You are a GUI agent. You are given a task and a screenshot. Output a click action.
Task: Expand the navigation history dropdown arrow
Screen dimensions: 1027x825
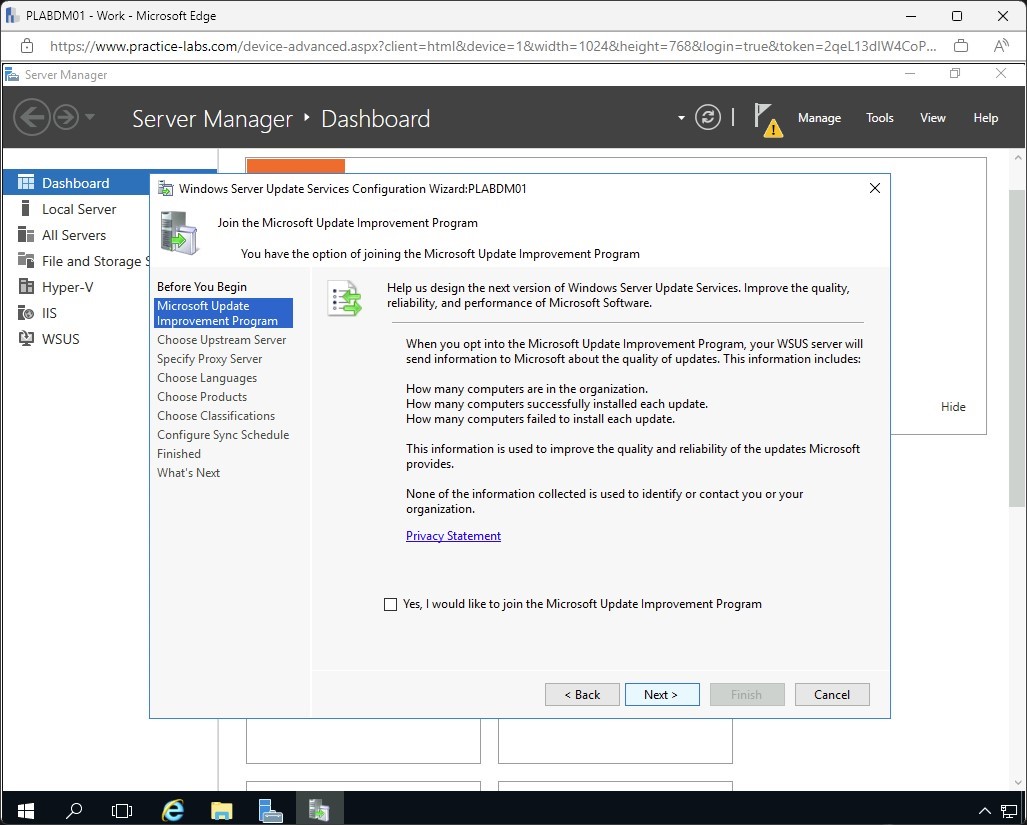coord(90,118)
